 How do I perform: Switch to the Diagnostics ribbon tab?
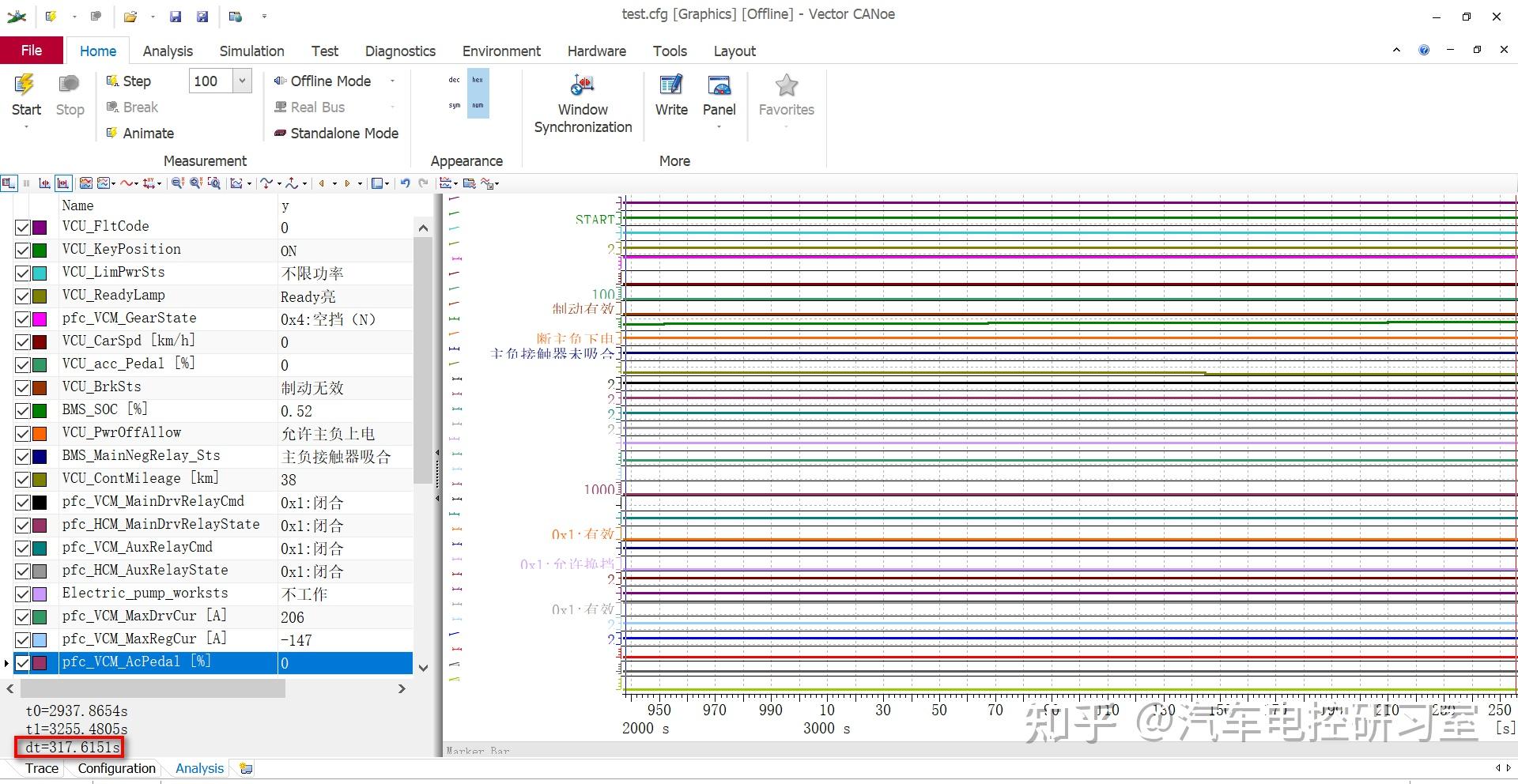[x=400, y=51]
